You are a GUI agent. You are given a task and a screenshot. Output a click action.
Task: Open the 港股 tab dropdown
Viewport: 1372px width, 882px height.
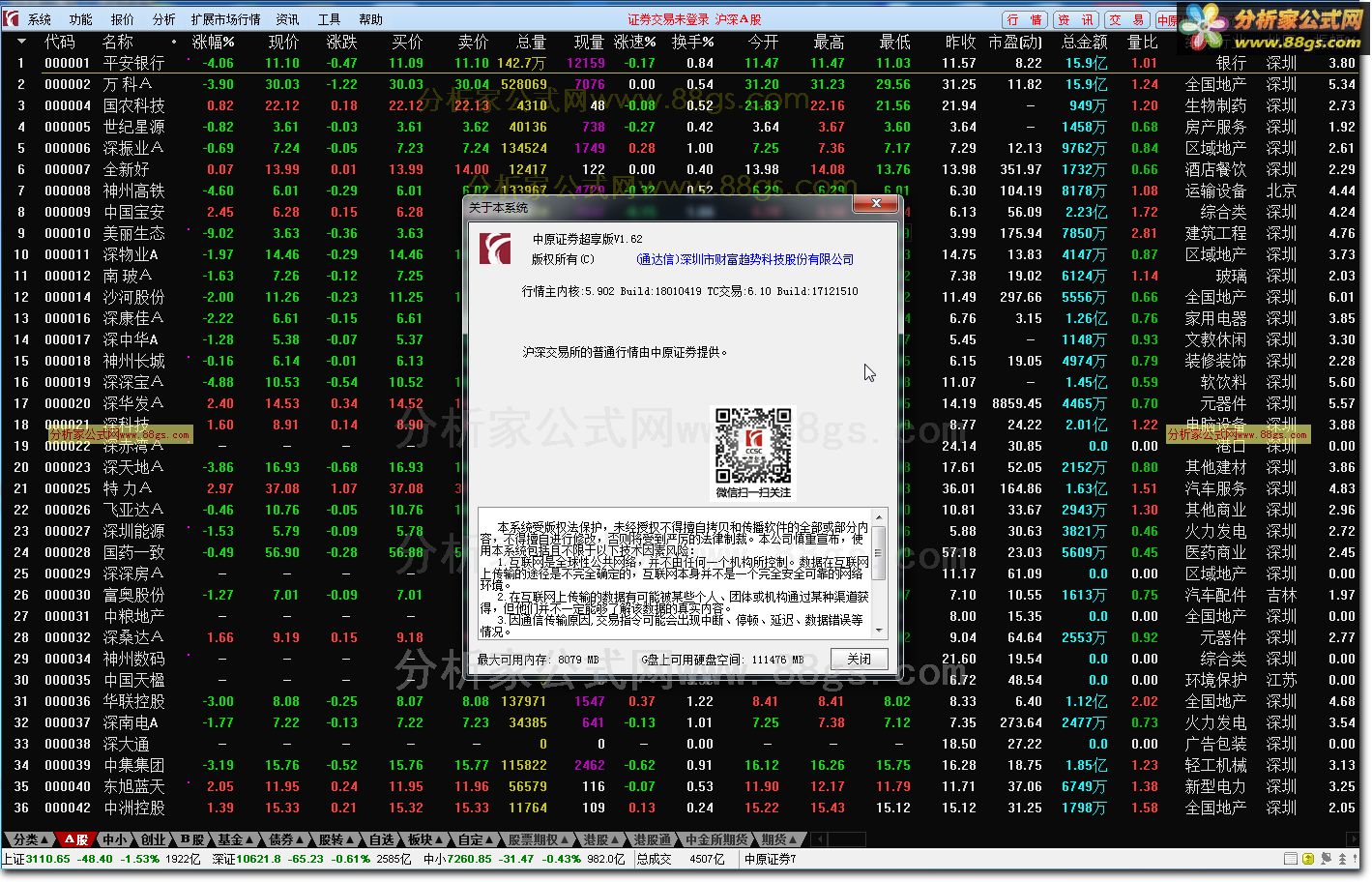(601, 839)
